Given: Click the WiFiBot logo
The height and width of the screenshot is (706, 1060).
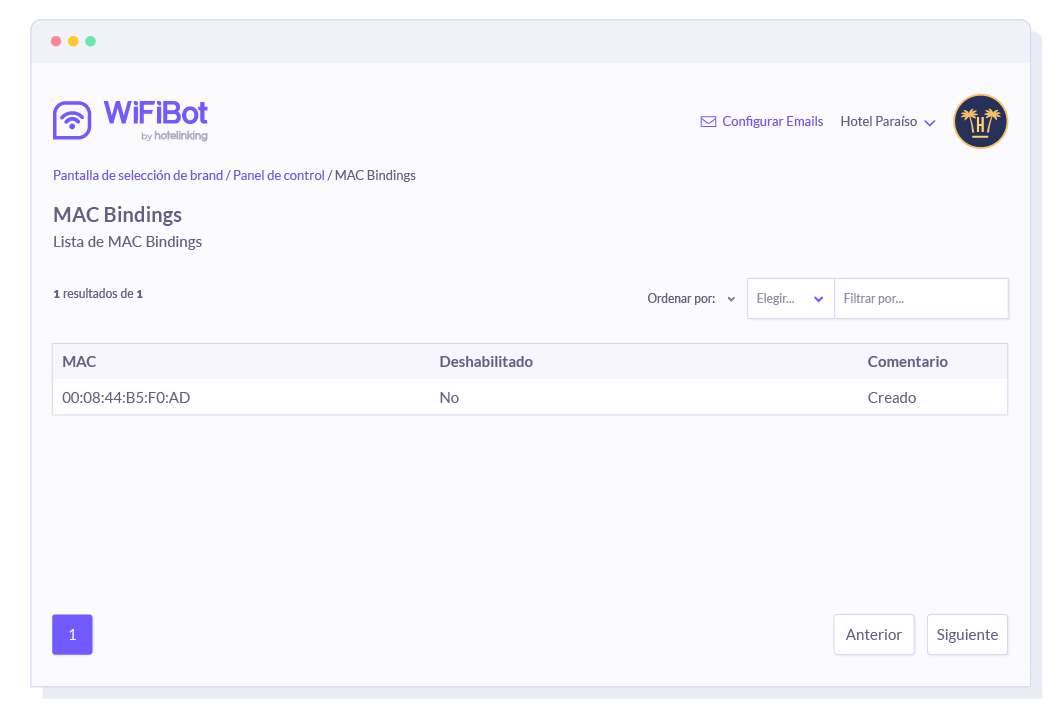Looking at the screenshot, I should pos(130,120).
